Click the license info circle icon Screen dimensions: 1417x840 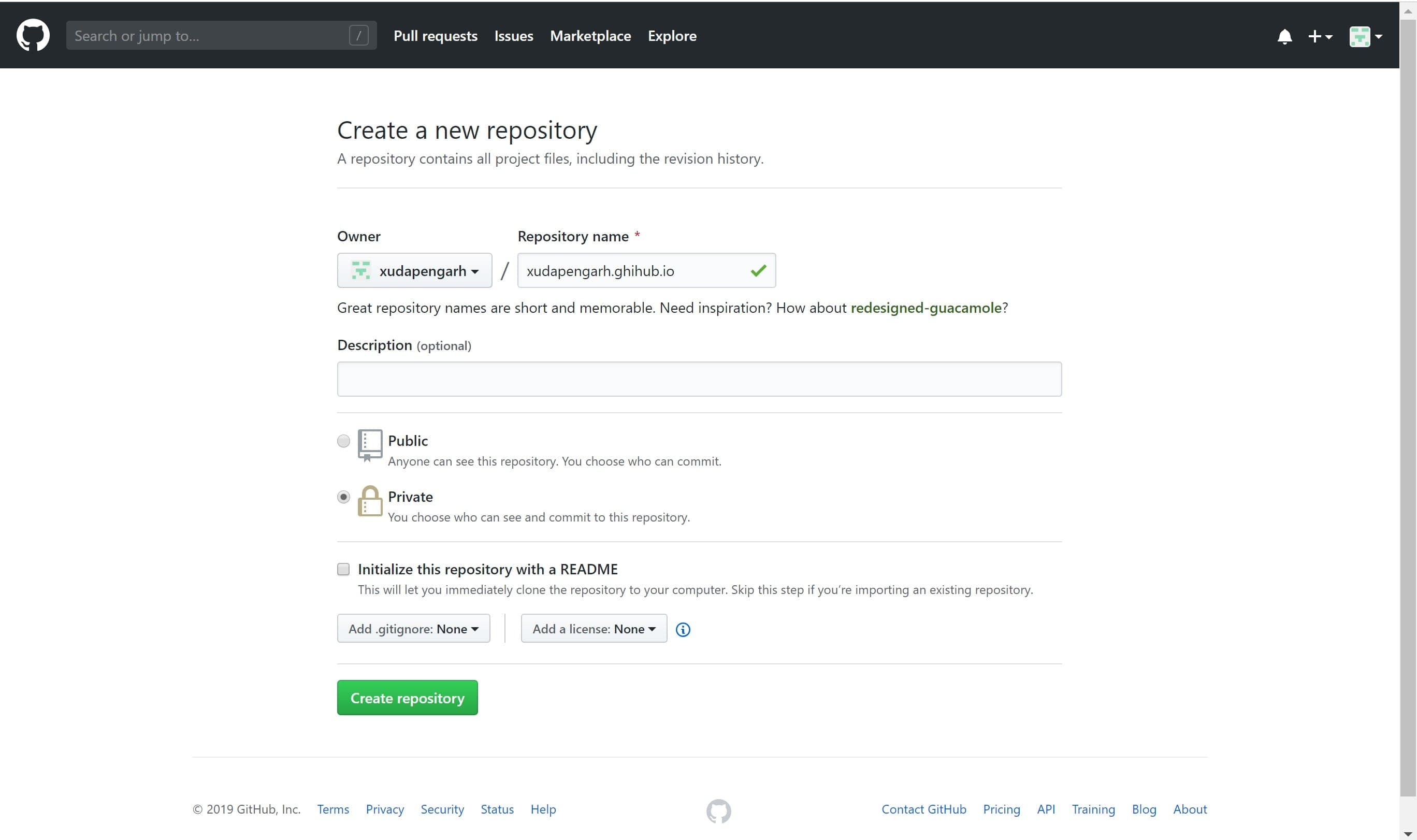(683, 629)
